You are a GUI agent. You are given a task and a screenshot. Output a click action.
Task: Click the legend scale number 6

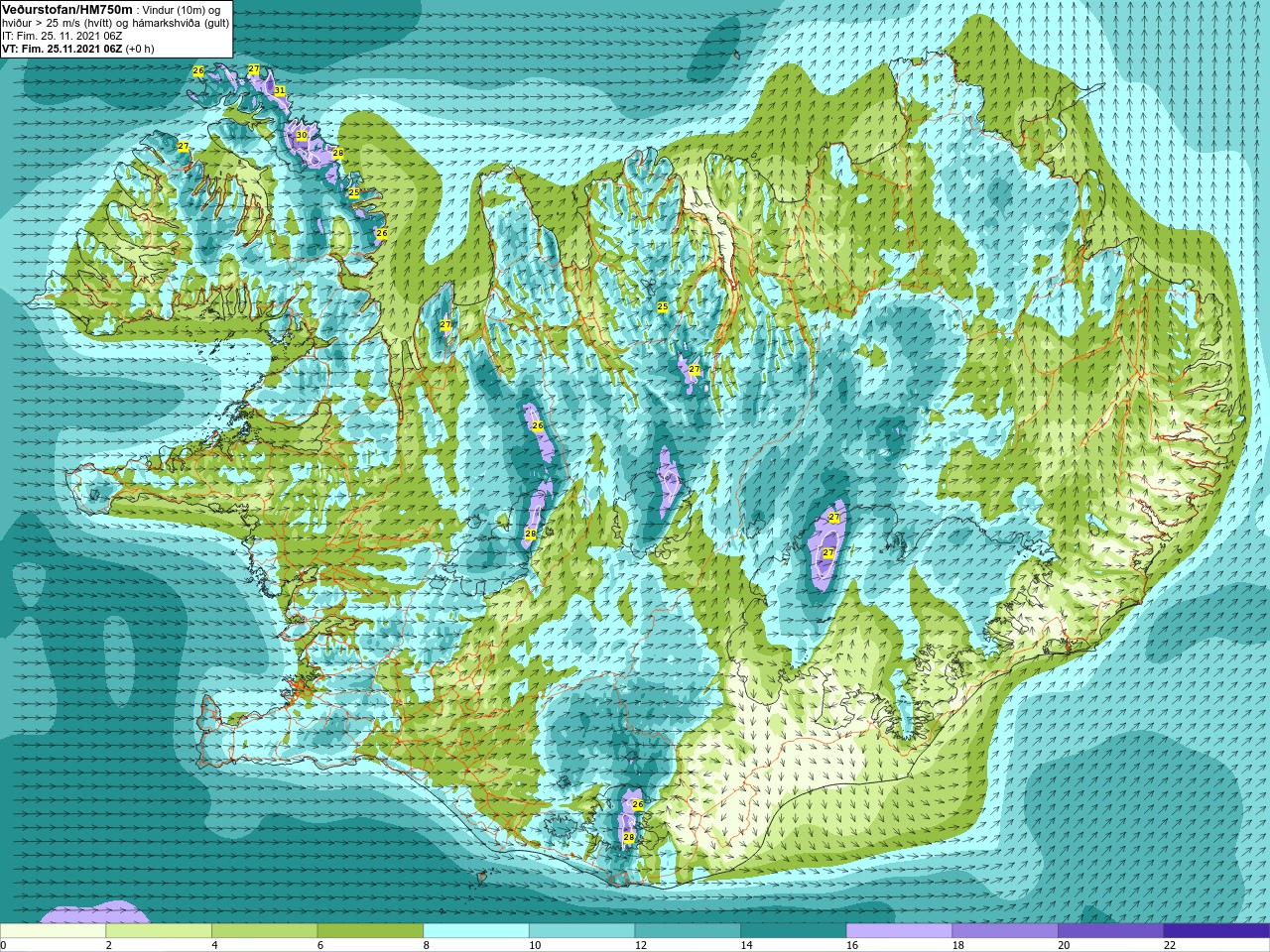(320, 945)
